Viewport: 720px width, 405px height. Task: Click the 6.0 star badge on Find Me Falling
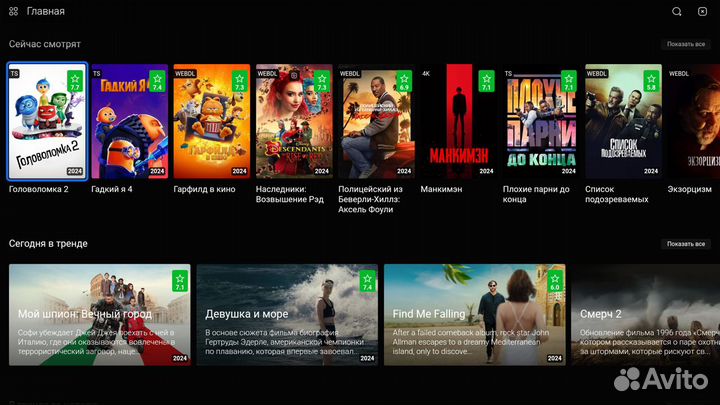pyautogui.click(x=555, y=281)
